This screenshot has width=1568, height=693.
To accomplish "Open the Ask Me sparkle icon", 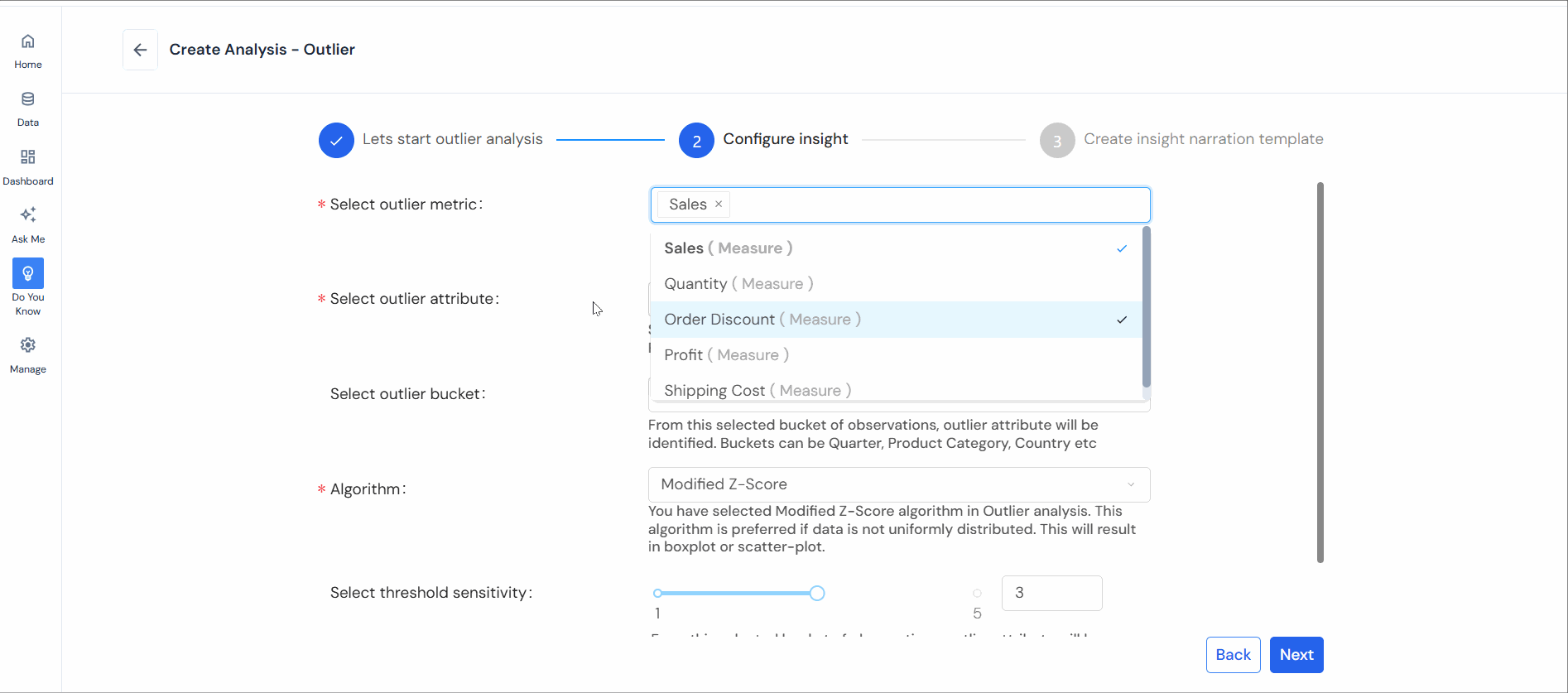I will (28, 215).
